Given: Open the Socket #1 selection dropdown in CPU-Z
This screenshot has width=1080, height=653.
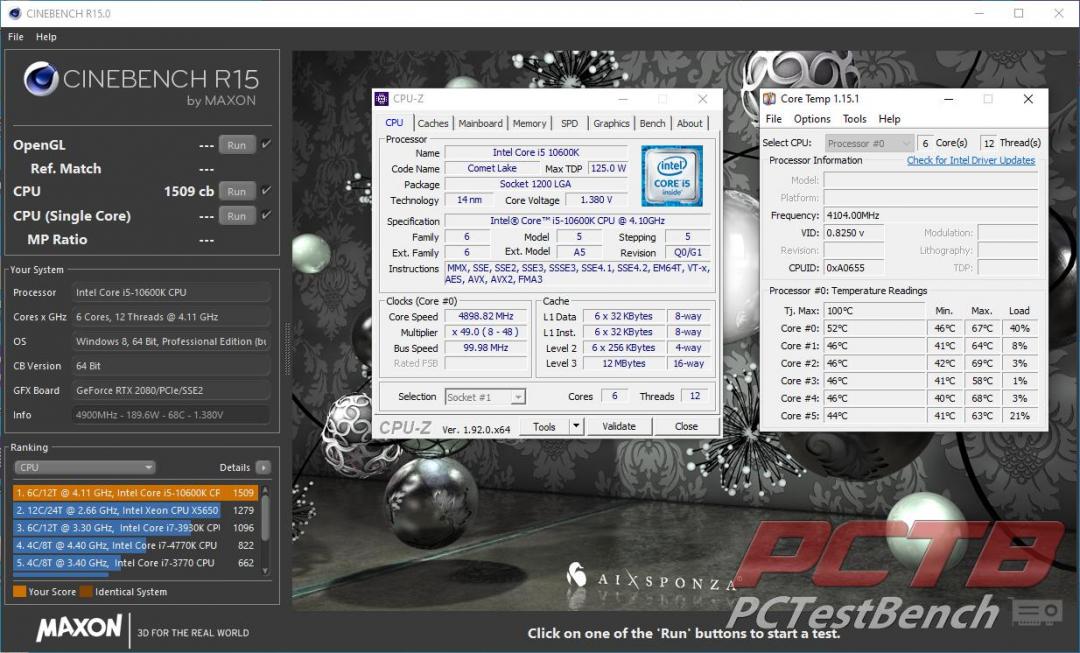Looking at the screenshot, I should tap(485, 397).
